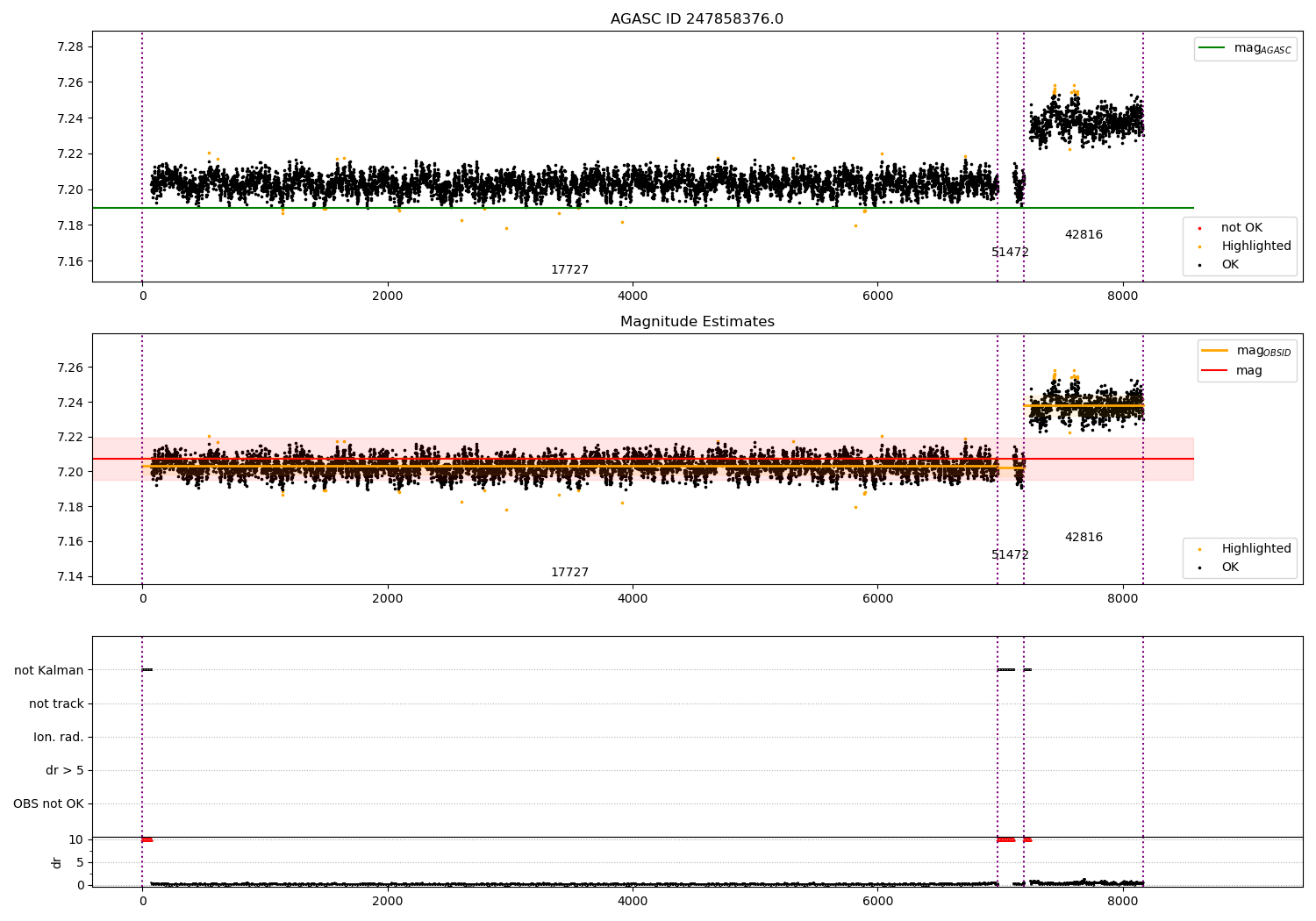Viewport: 1316px width, 921px height.
Task: Click the 7.14 y-axis tick label
Action: 68,576
